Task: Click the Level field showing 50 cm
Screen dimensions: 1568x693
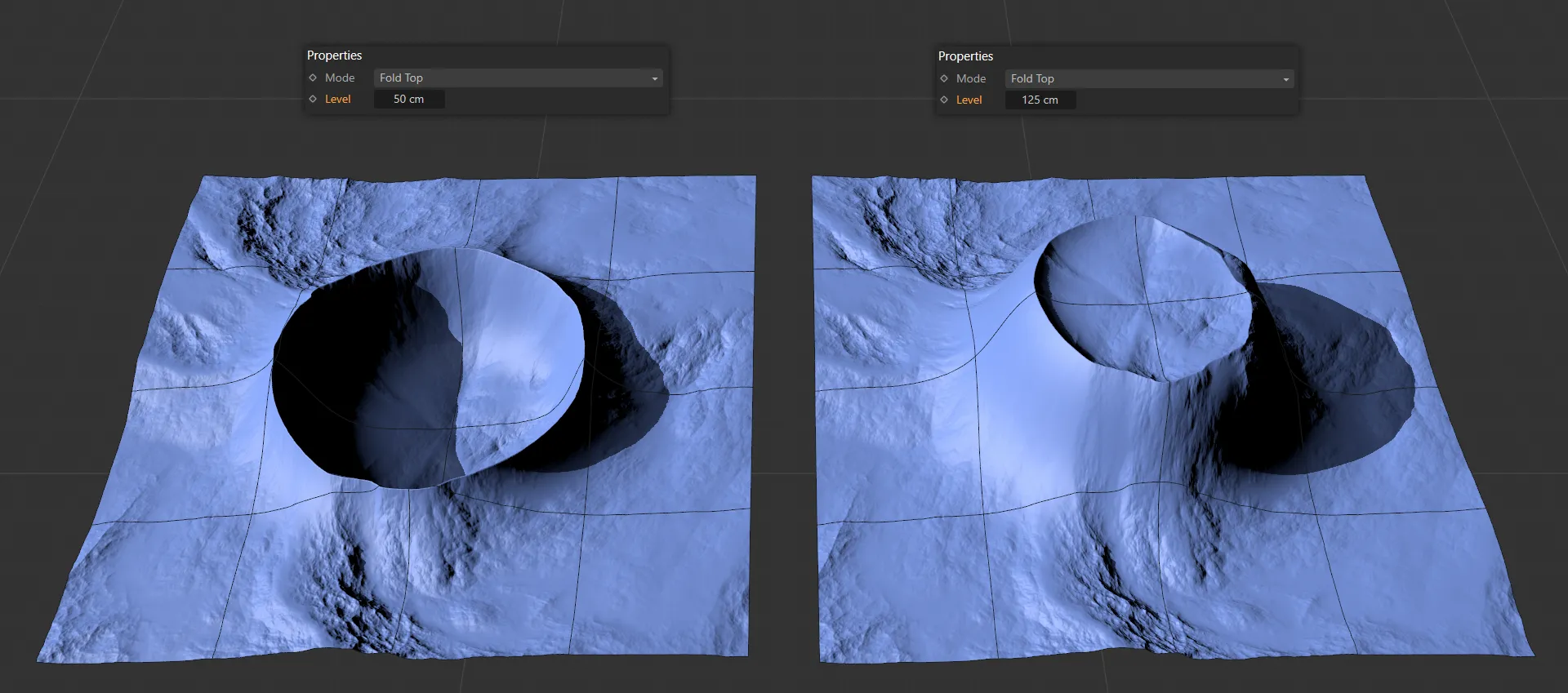Action: (409, 99)
